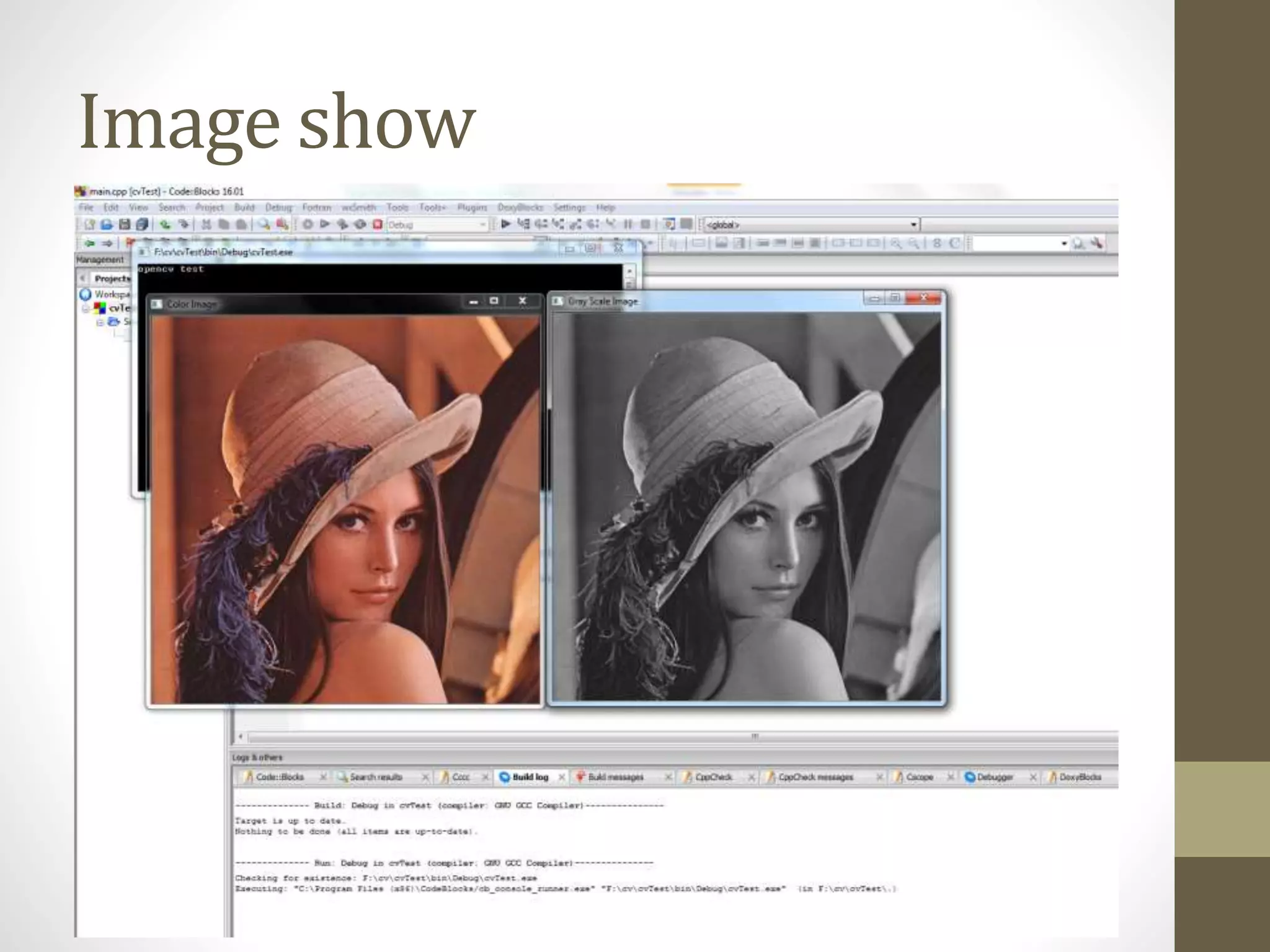This screenshot has width=1270, height=952.
Task: Open the Settings menu
Action: point(569,207)
